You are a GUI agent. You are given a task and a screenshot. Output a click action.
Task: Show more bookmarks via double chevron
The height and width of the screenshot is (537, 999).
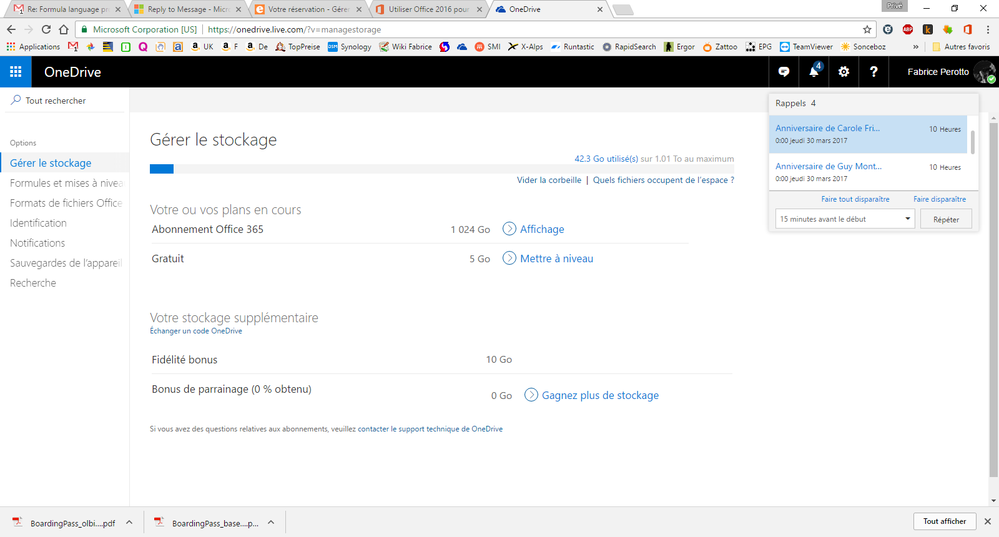916,47
